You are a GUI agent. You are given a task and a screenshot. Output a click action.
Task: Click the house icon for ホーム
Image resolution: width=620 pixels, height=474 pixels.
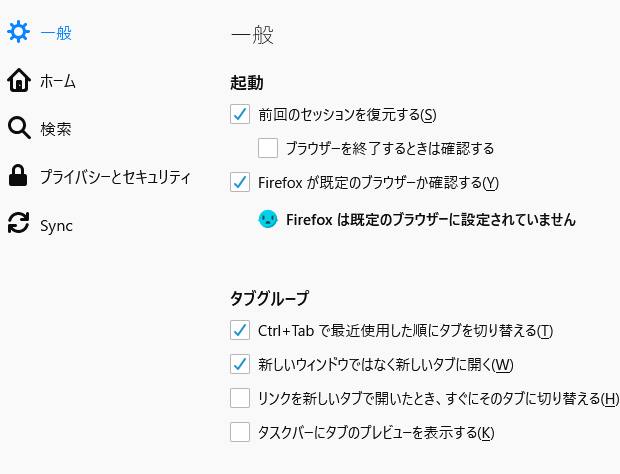[x=18, y=80]
